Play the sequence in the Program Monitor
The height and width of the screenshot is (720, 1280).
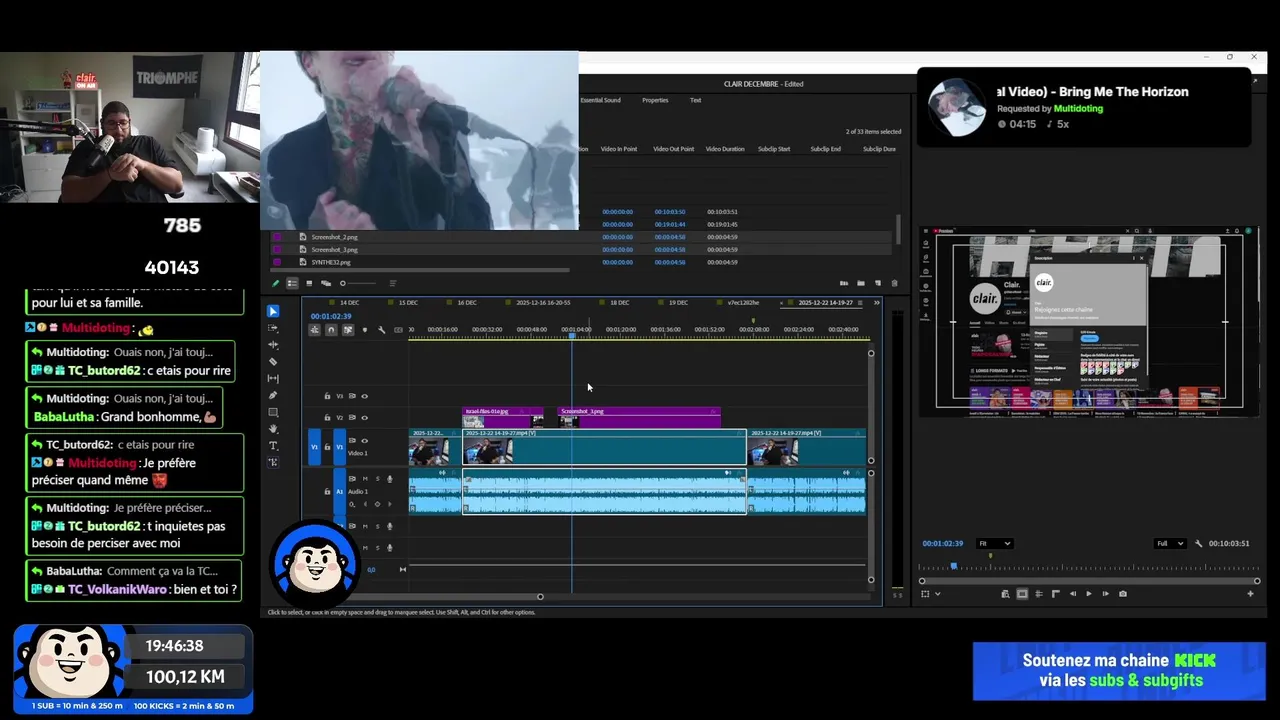[x=1089, y=594]
